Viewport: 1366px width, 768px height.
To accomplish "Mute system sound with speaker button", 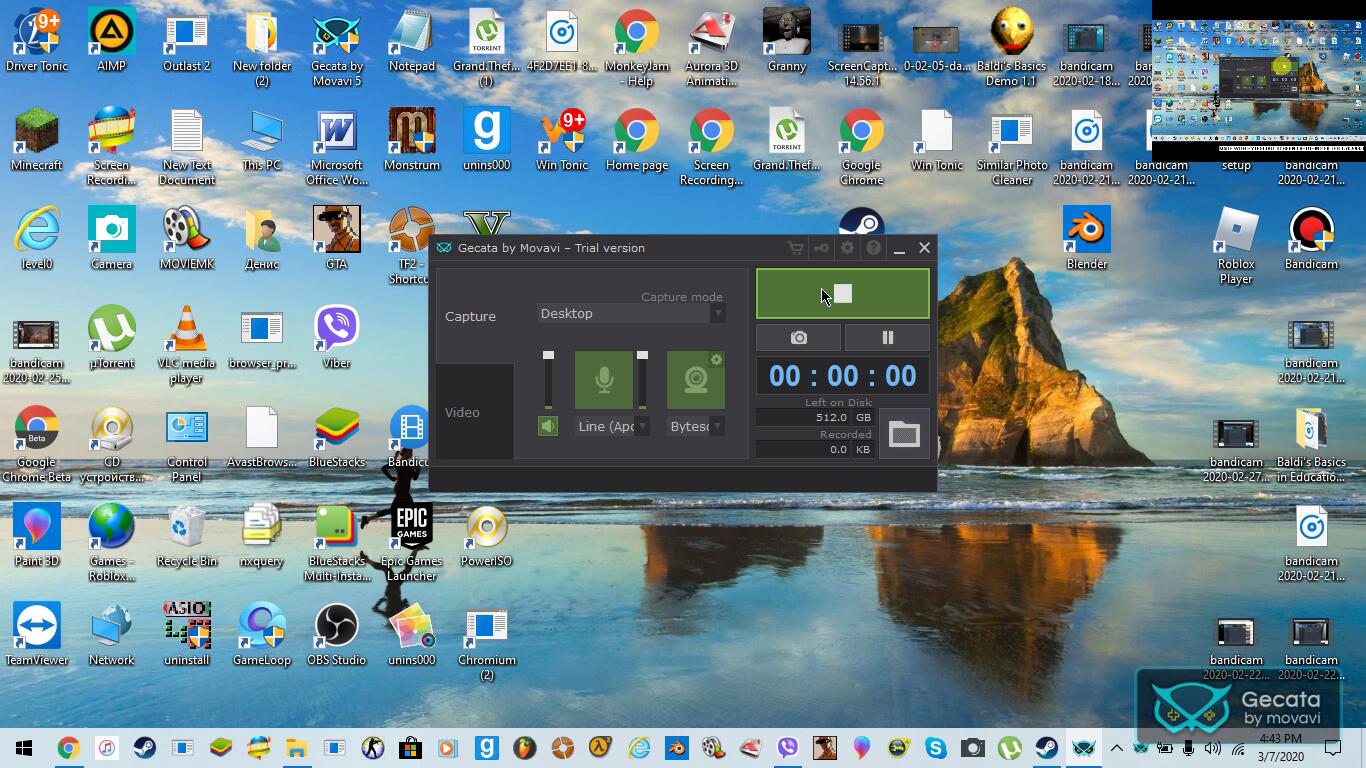I will (547, 427).
